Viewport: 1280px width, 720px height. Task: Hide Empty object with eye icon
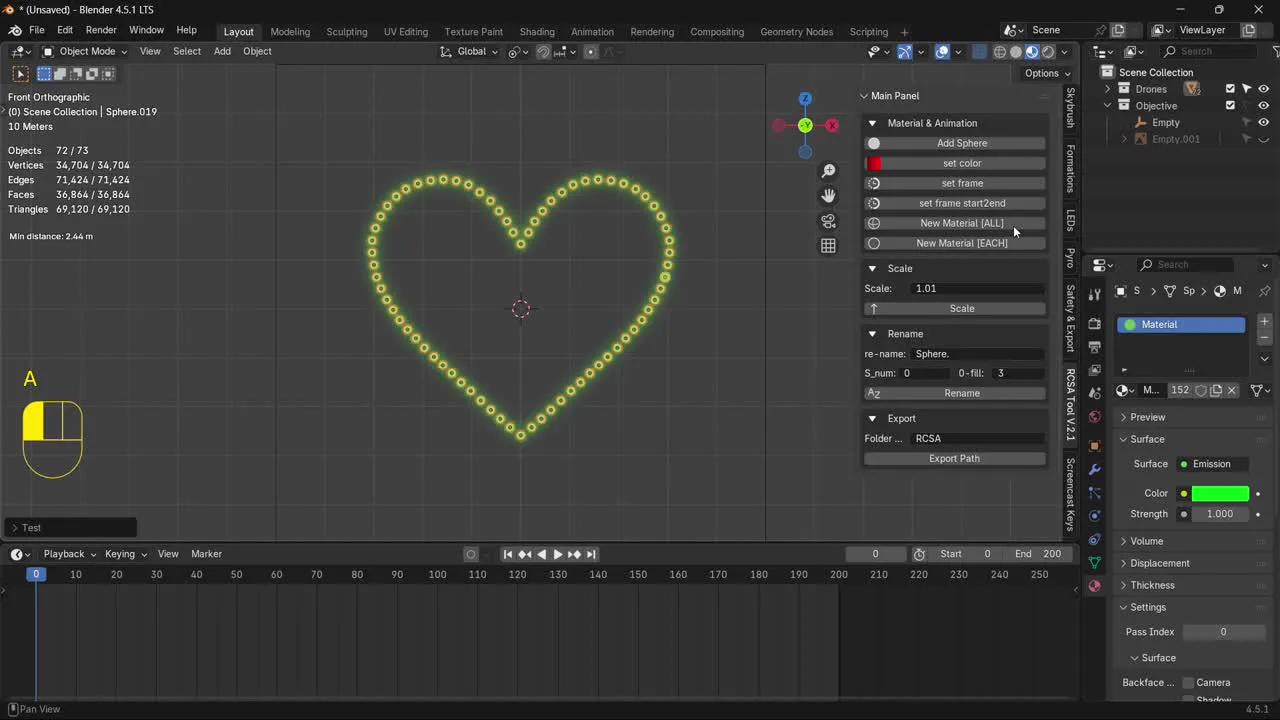(1263, 122)
